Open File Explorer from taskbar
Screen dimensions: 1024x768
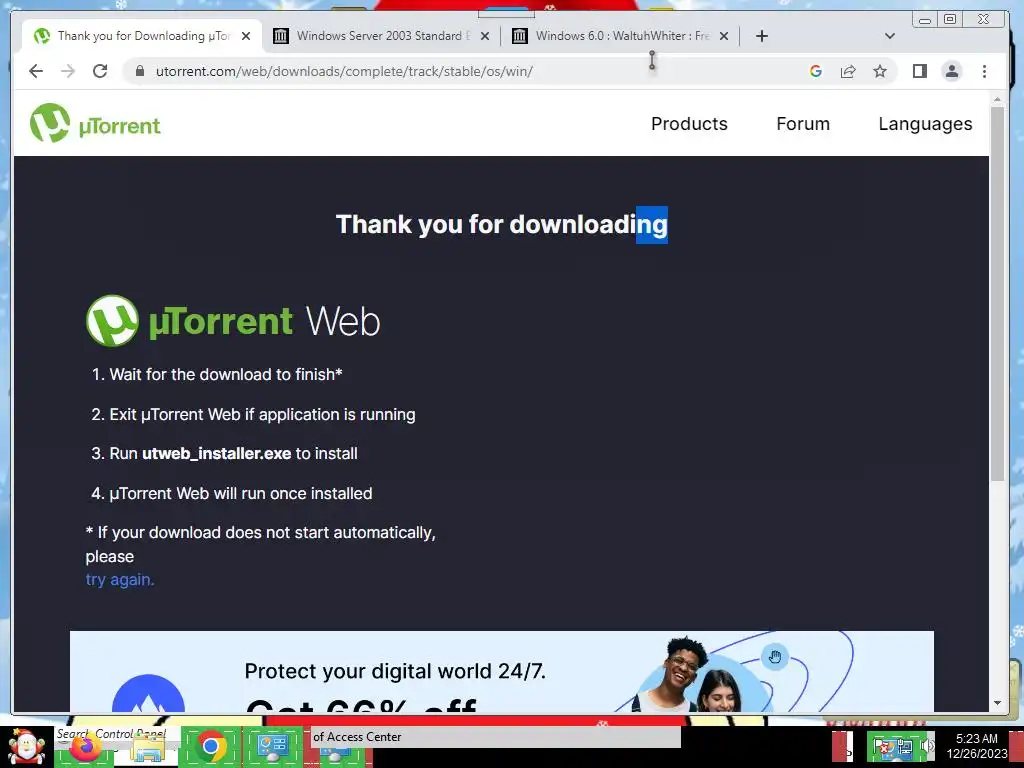tap(148, 748)
